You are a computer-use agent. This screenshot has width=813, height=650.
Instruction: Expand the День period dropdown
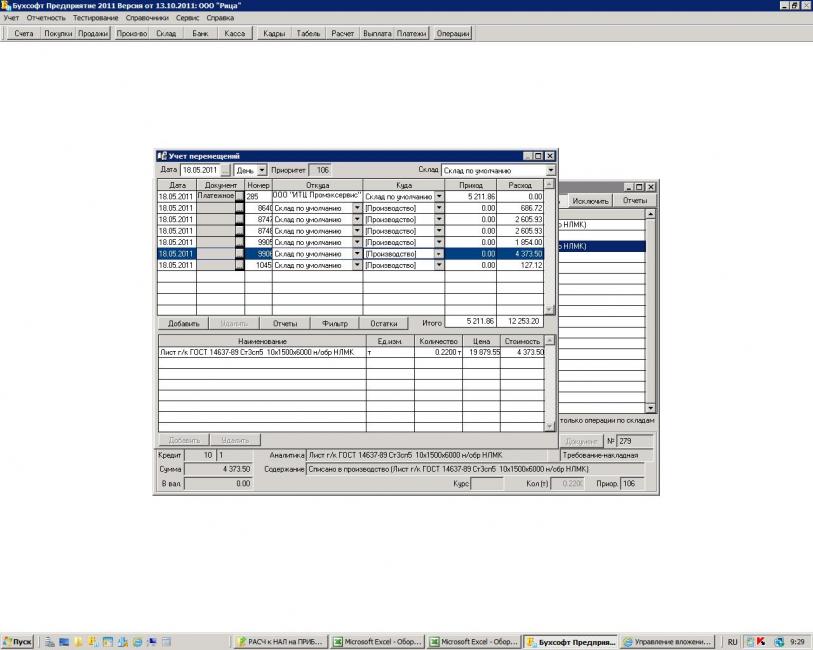tap(262, 171)
